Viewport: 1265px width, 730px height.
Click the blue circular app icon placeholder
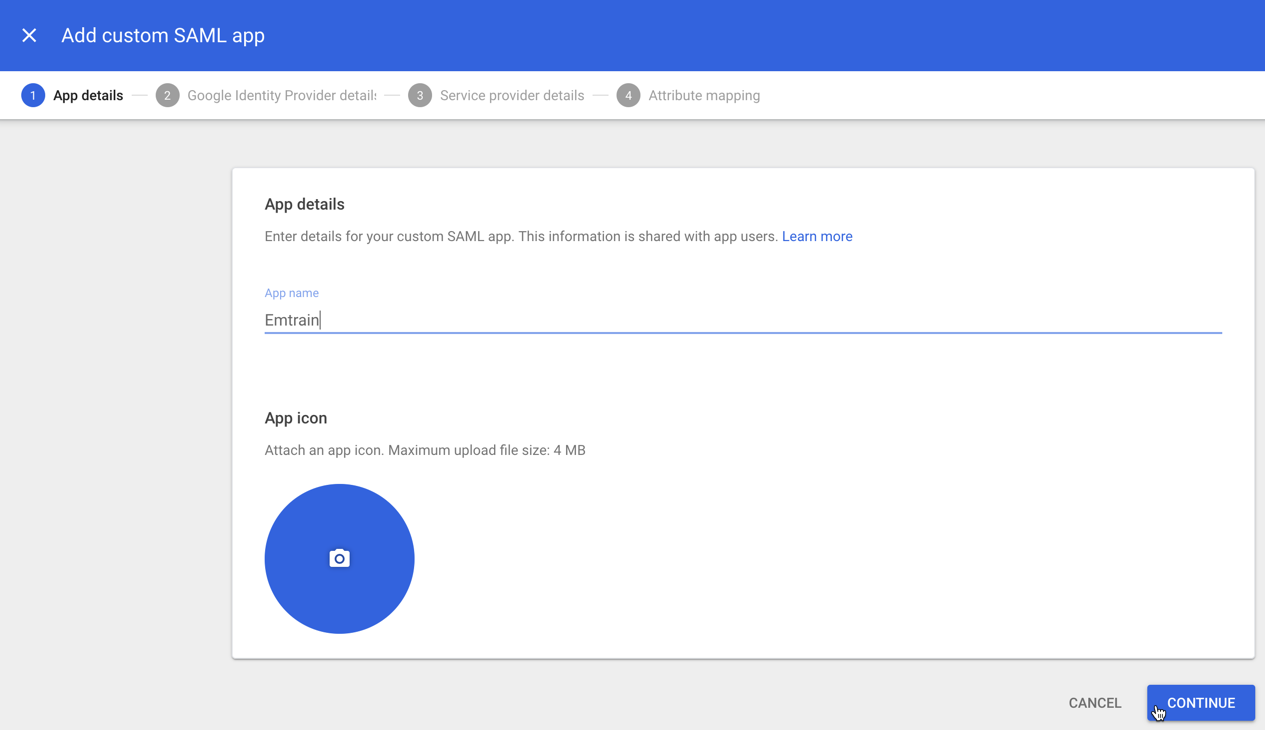tap(339, 558)
